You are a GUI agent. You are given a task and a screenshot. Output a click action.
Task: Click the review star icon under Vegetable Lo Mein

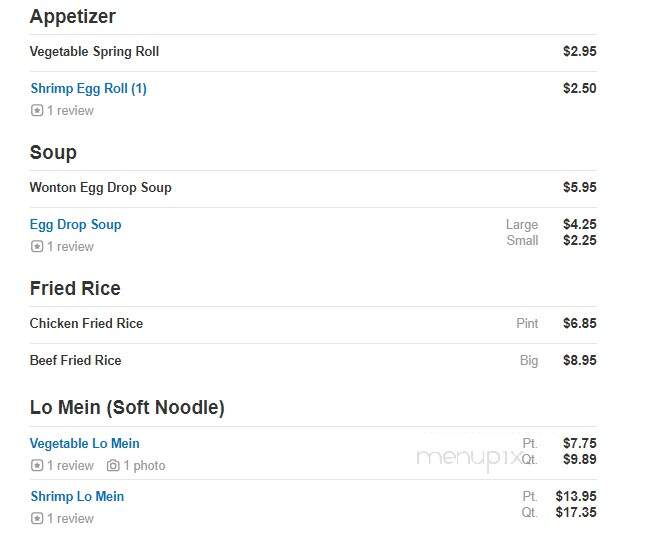click(37, 466)
